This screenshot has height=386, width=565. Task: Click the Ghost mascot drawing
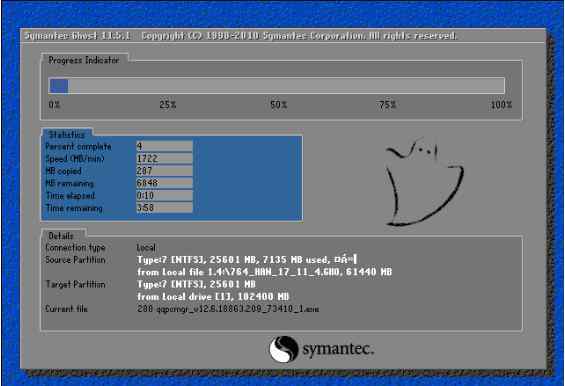pyautogui.click(x=424, y=182)
